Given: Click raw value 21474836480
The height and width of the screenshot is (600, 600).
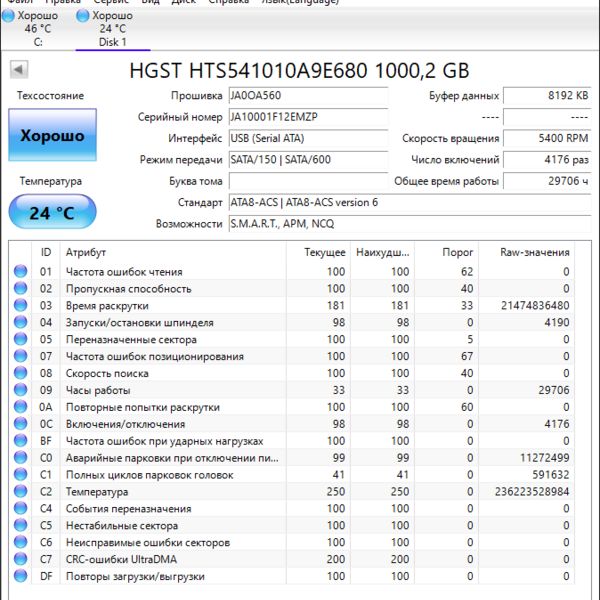Looking at the screenshot, I should [535, 305].
